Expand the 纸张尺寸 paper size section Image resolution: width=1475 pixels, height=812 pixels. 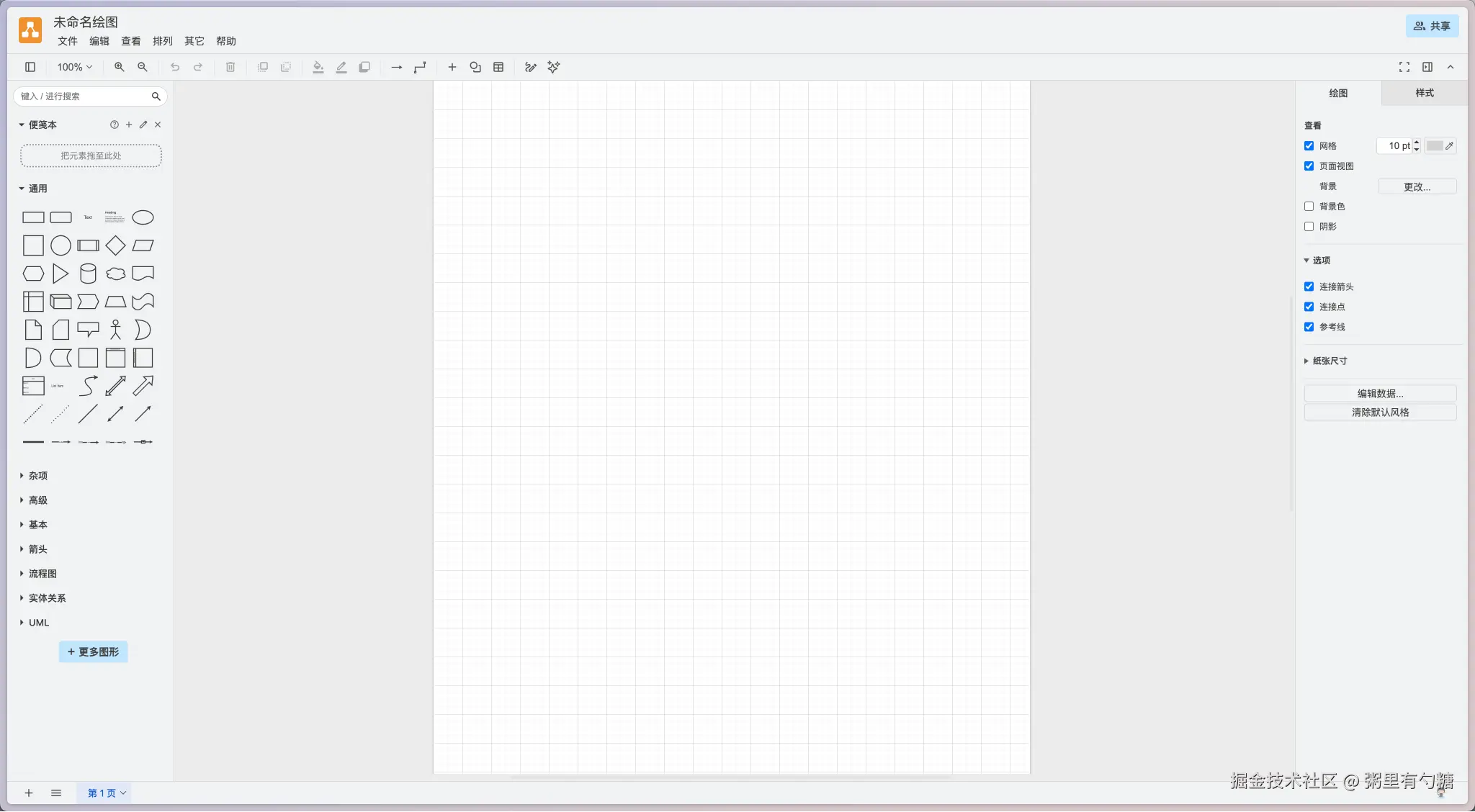1329,361
